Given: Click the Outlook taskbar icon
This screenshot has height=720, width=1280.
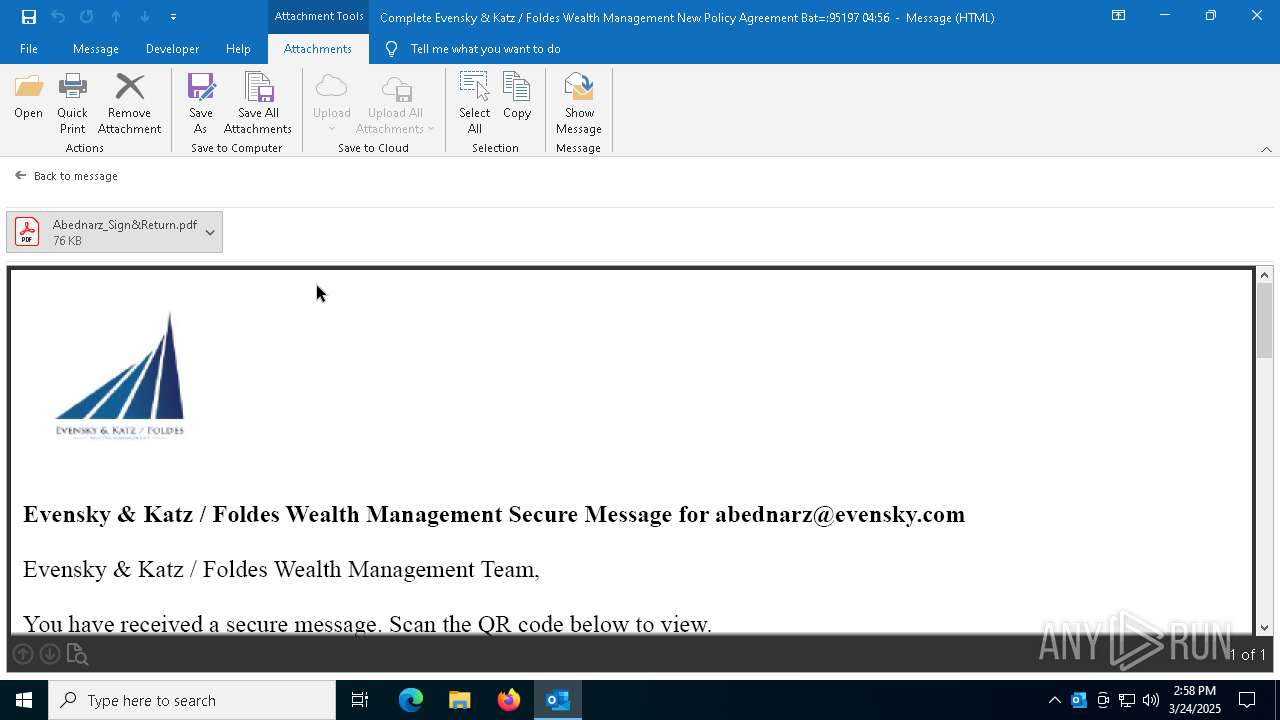Looking at the screenshot, I should 558,700.
